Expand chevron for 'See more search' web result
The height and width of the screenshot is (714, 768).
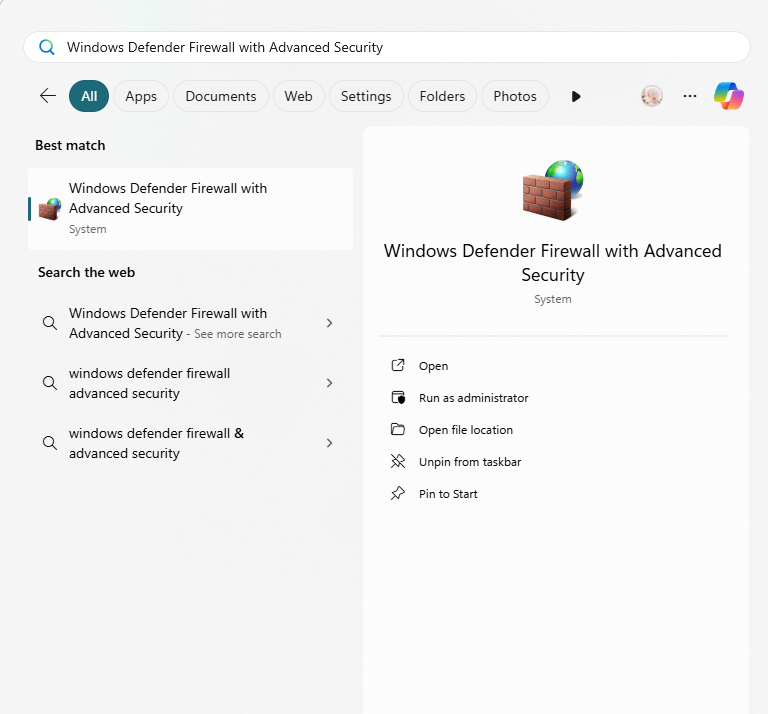click(x=330, y=323)
